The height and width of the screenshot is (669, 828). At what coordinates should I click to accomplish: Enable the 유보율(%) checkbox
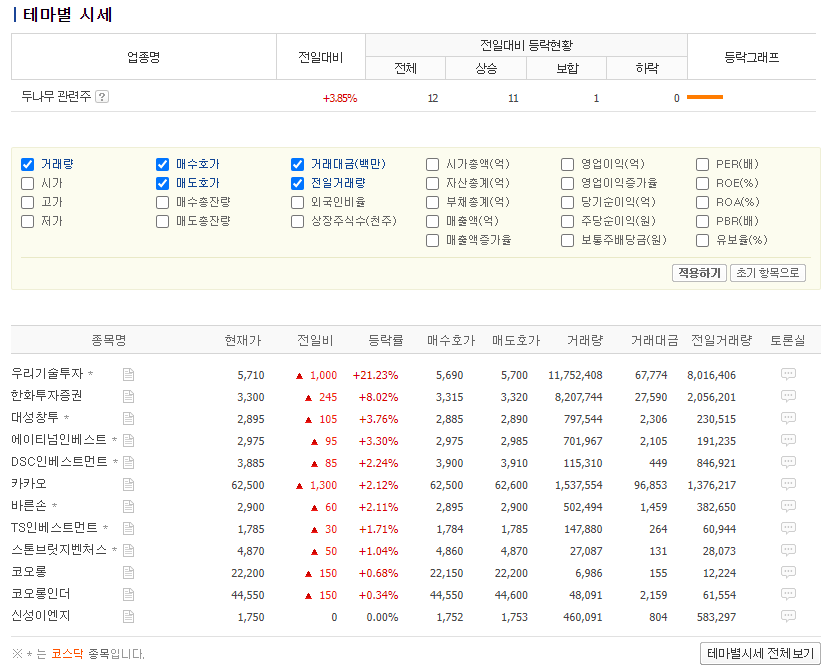(x=702, y=240)
